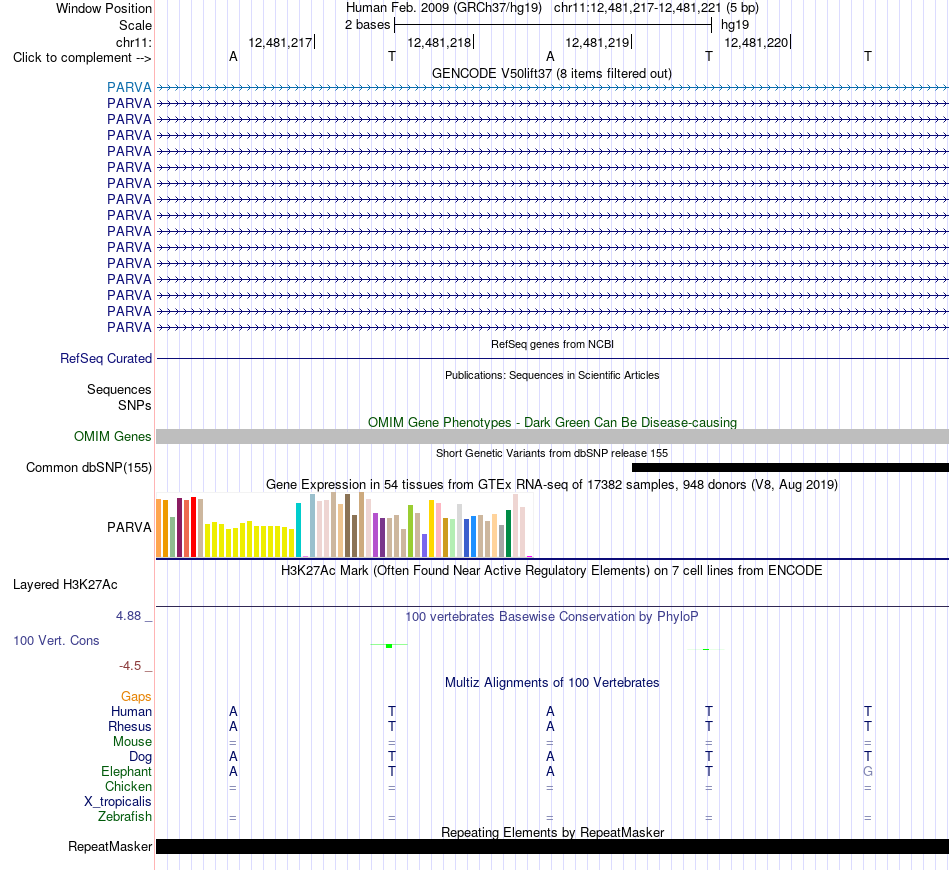Click the larger green PhyloP conservation bar

(x=389, y=646)
